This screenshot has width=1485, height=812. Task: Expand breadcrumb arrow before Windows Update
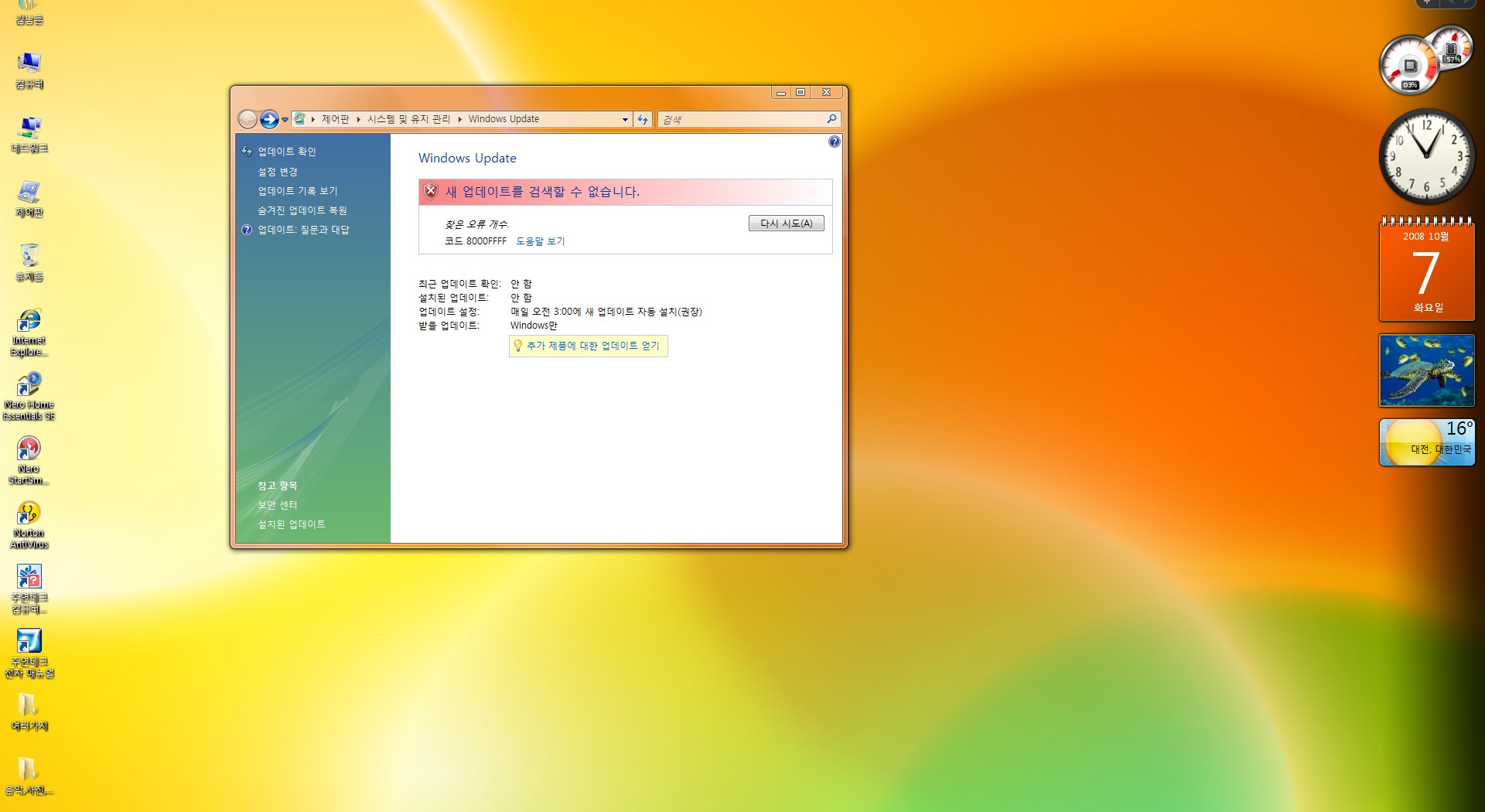point(459,120)
